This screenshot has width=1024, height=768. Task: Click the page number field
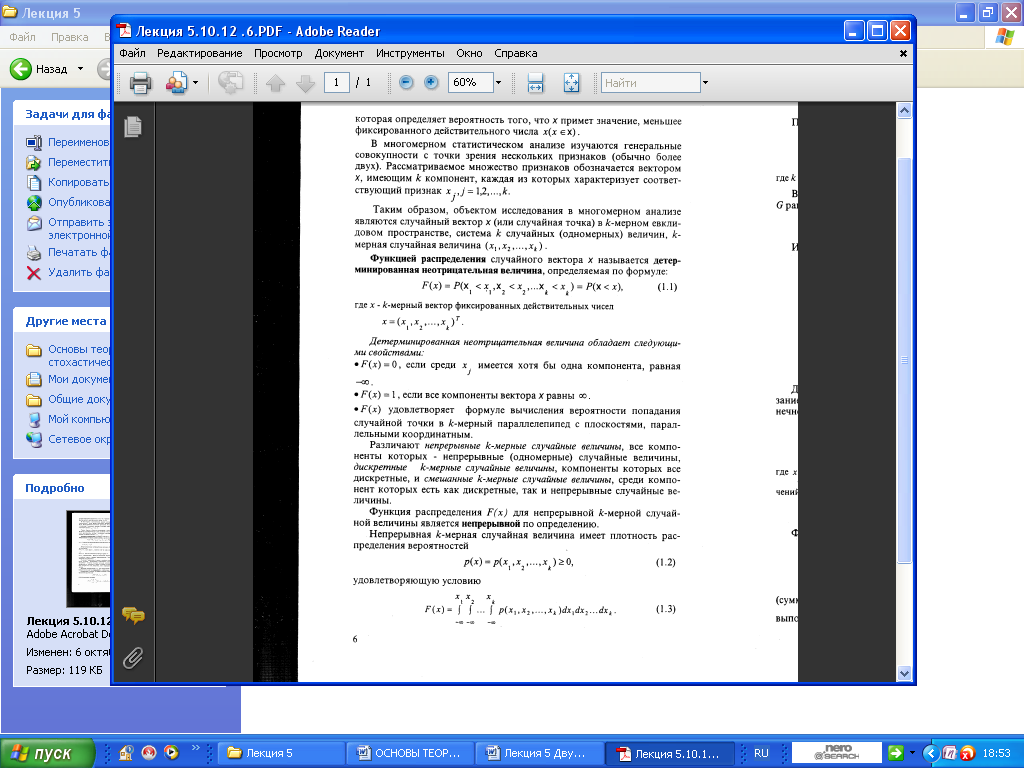(x=336, y=82)
